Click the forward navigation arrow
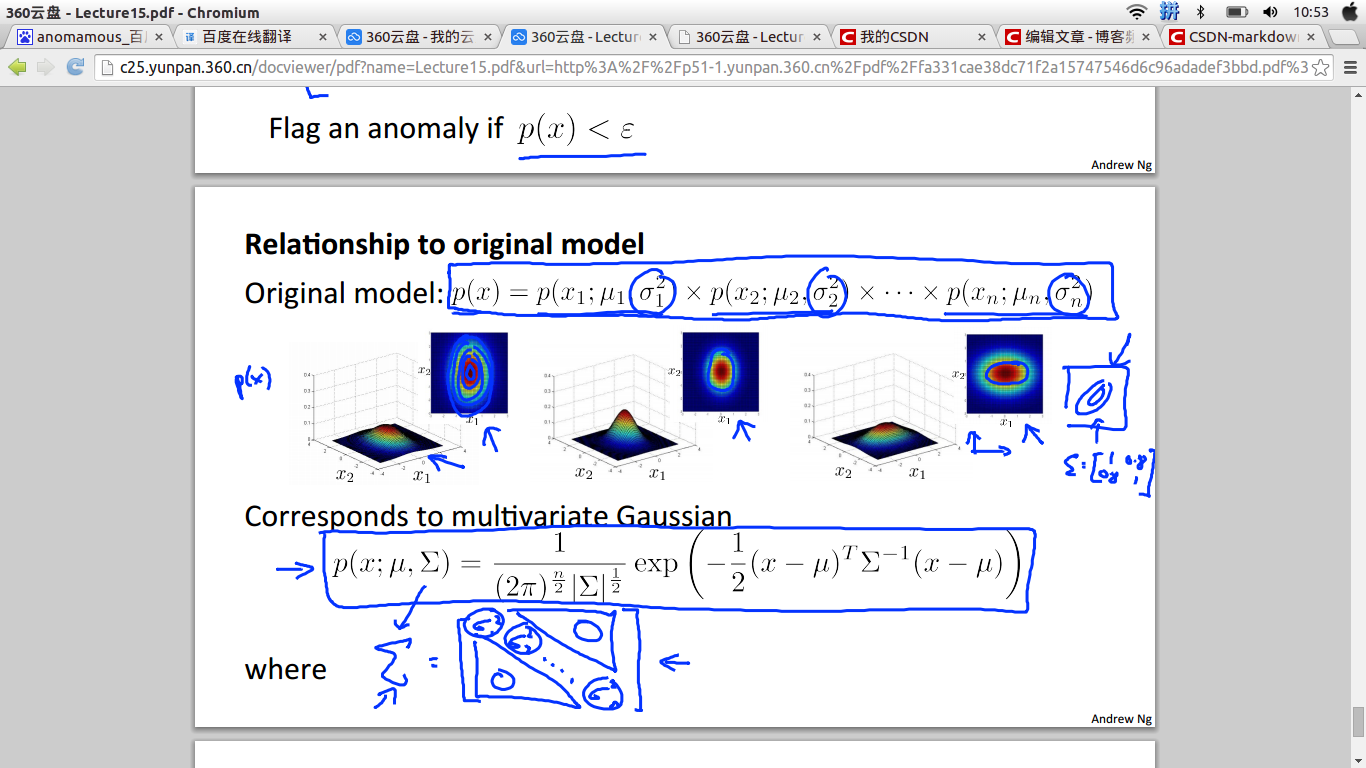Screen dimensions: 1366x768 pos(46,67)
